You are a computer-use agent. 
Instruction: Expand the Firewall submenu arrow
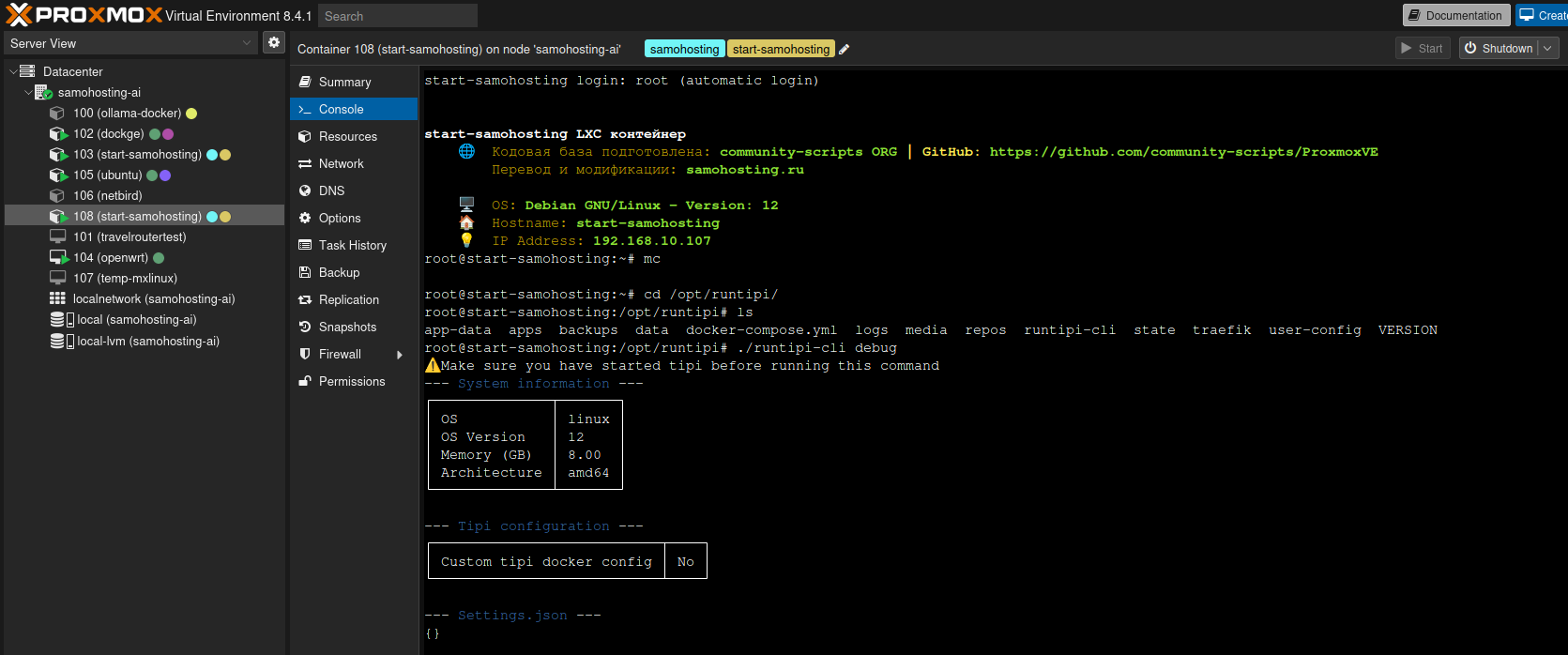tap(400, 354)
